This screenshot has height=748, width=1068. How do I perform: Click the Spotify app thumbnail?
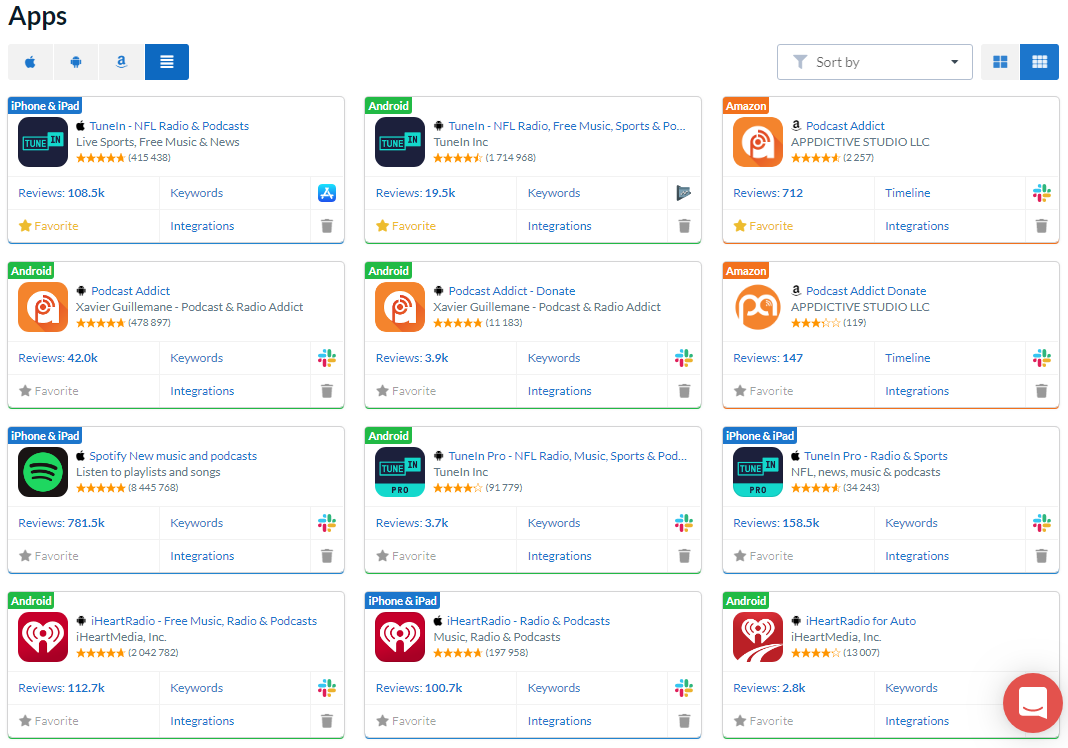43,472
